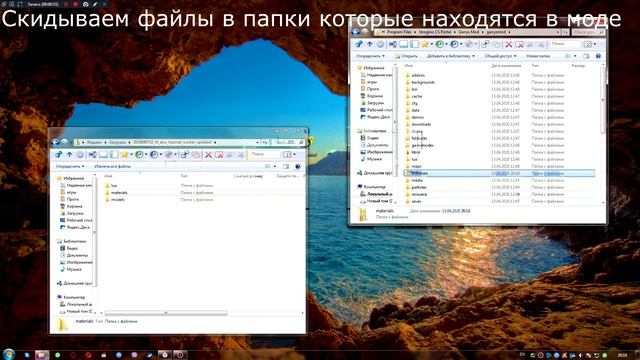Toggle preview pane icon in garrysmod window
The height and width of the screenshot is (360, 640).
pos(587,56)
